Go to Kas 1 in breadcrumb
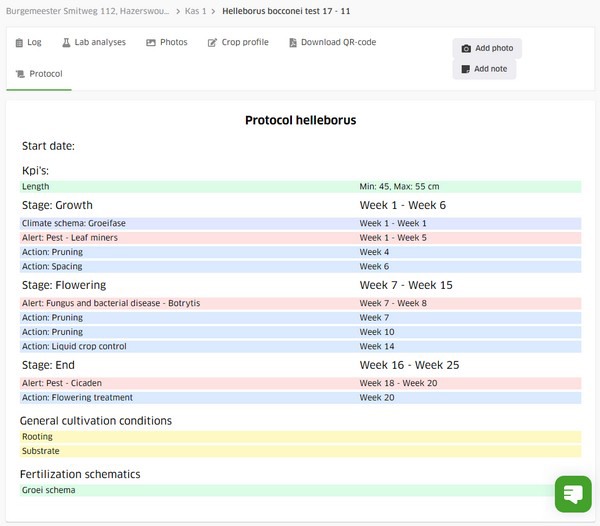 (198, 10)
